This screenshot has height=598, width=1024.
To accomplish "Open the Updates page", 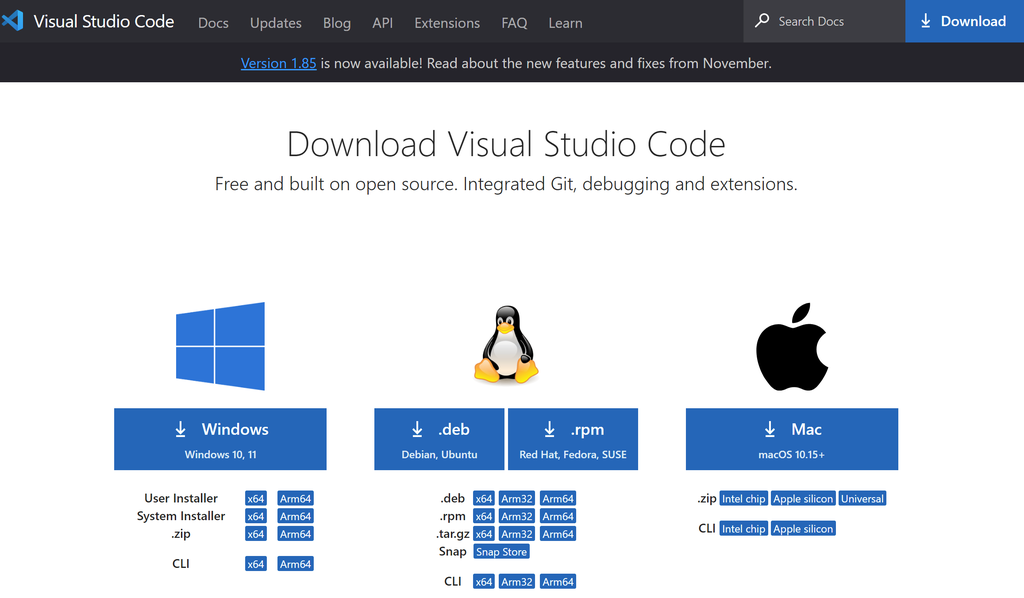I will click(276, 23).
